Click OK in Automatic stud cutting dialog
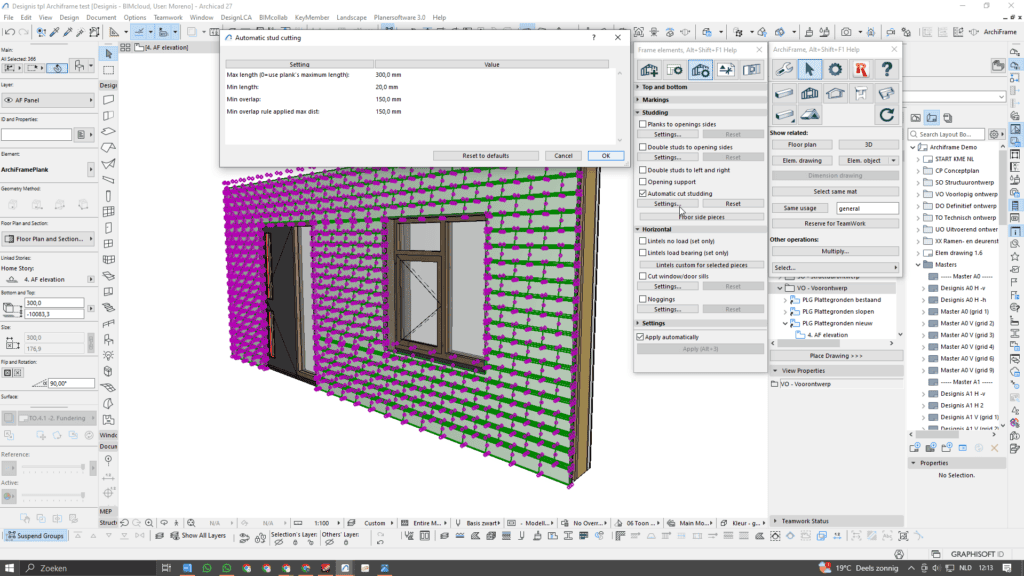The image size is (1024, 576). (x=606, y=156)
